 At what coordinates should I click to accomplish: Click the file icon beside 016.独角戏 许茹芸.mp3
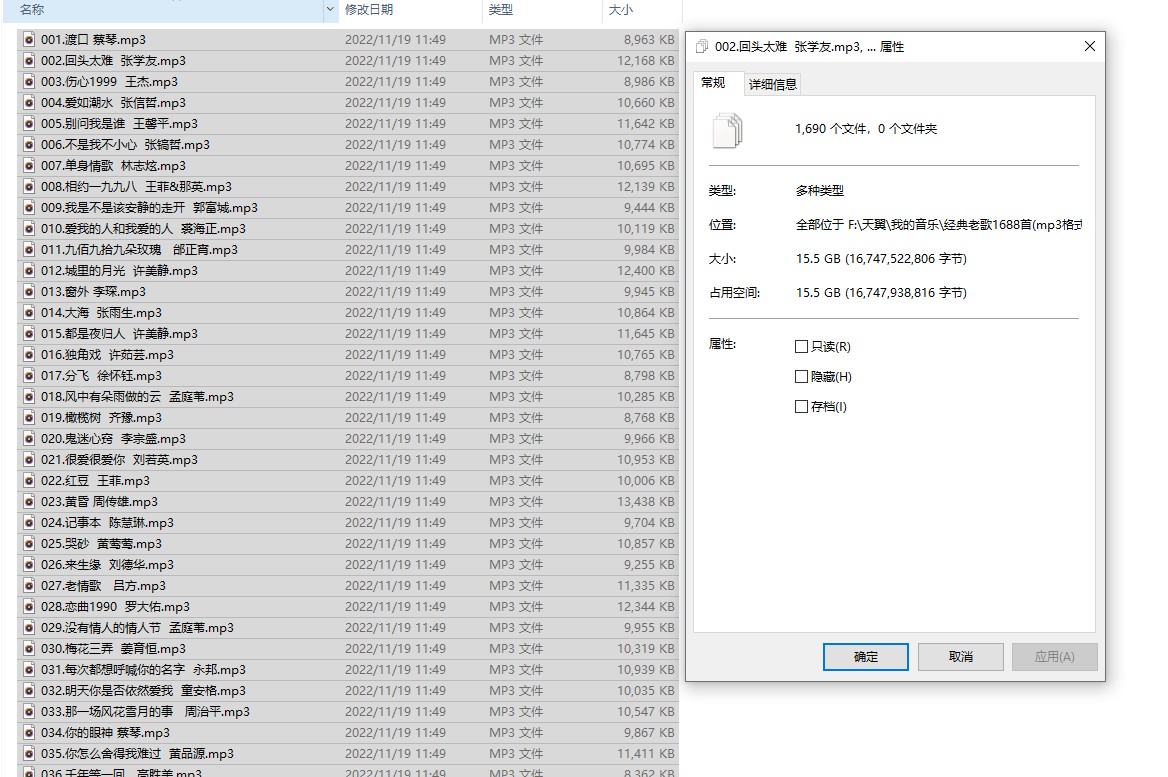click(x=29, y=355)
